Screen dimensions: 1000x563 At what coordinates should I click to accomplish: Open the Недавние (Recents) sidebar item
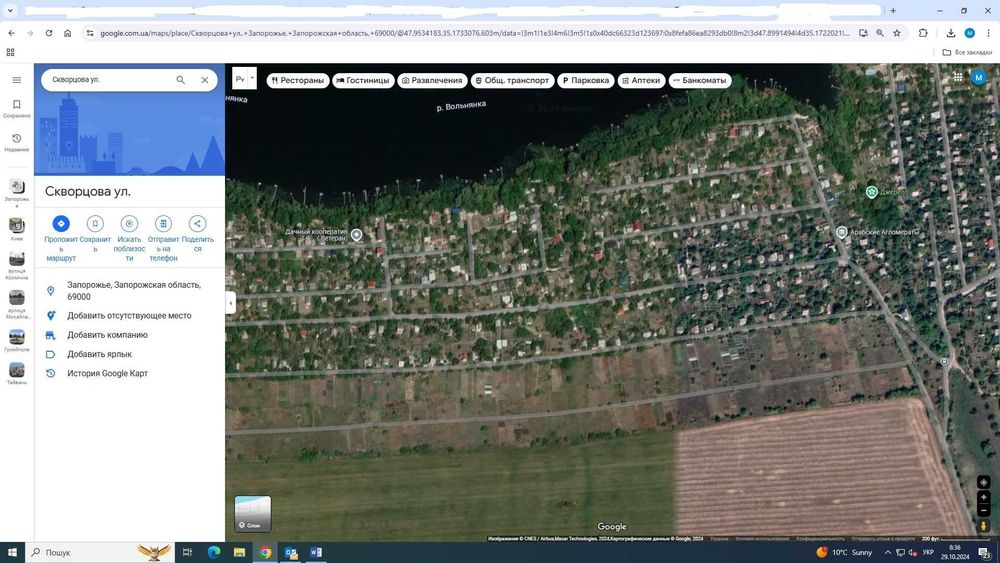(17, 142)
